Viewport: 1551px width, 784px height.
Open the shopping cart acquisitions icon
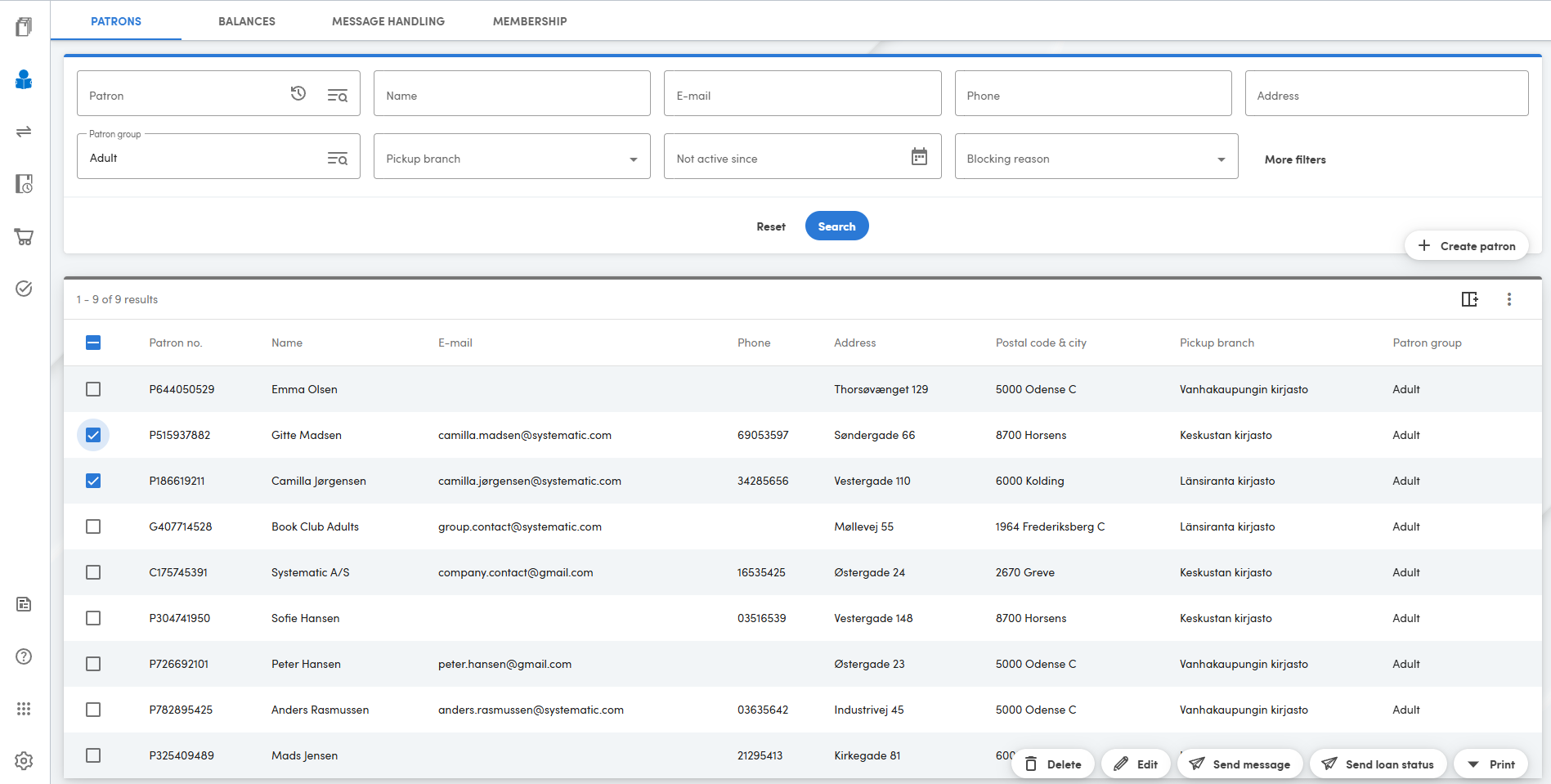point(24,237)
